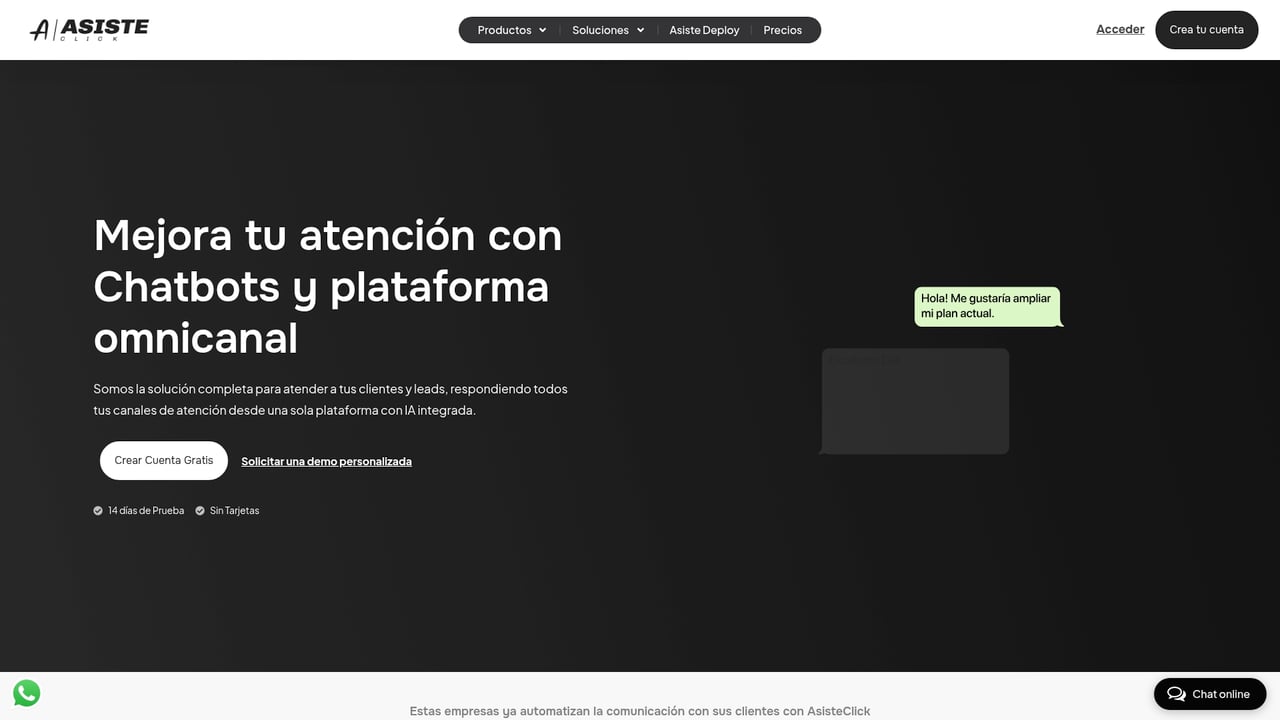The width and height of the screenshot is (1280, 720).
Task: Click the Acceder link
Action: coord(1119,29)
